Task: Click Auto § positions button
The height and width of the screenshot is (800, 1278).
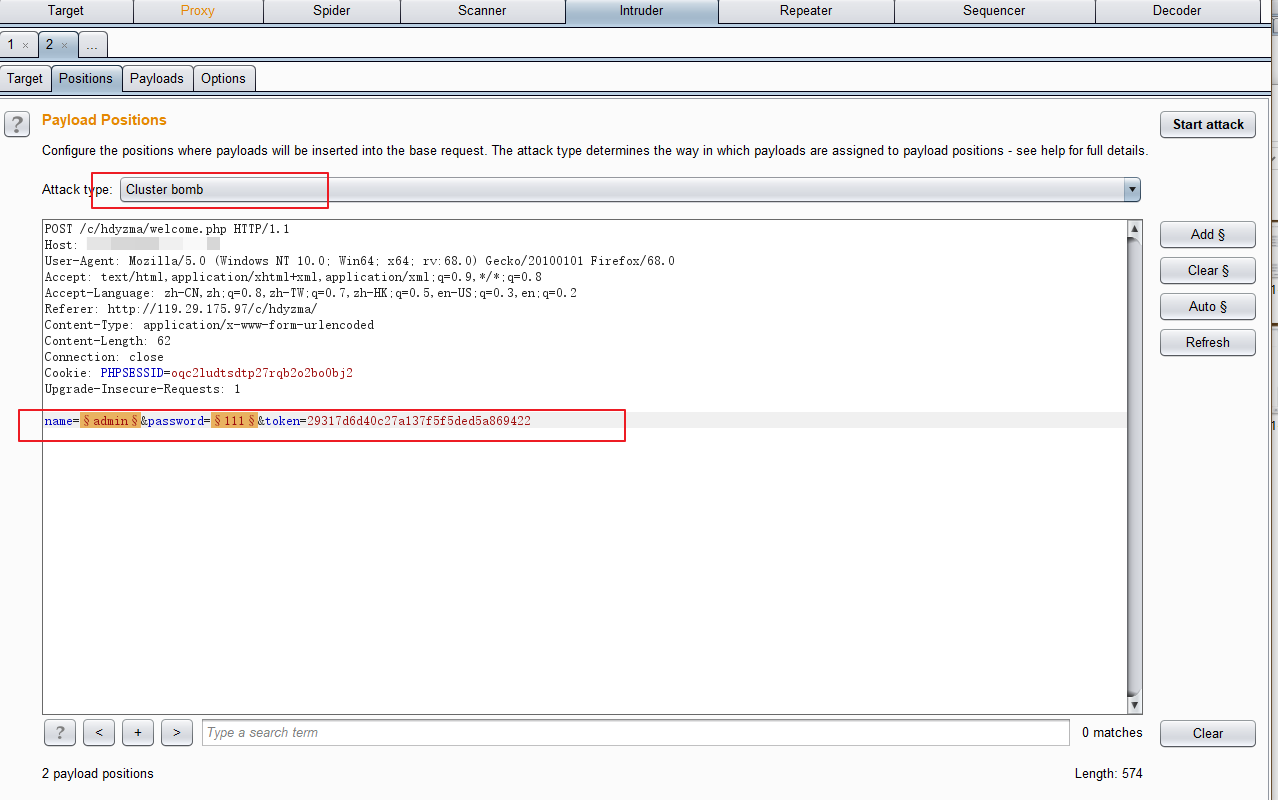Action: 1207,306
